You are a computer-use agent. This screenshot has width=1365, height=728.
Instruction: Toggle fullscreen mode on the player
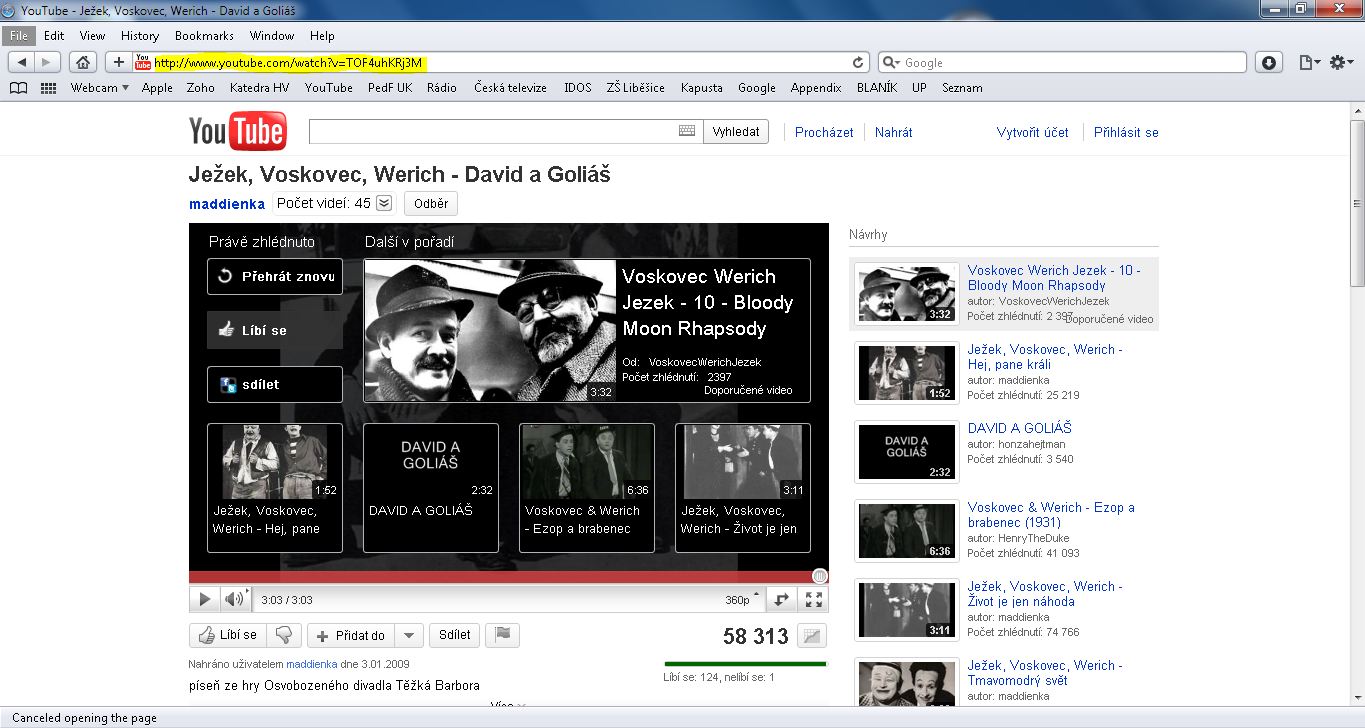tap(814, 599)
